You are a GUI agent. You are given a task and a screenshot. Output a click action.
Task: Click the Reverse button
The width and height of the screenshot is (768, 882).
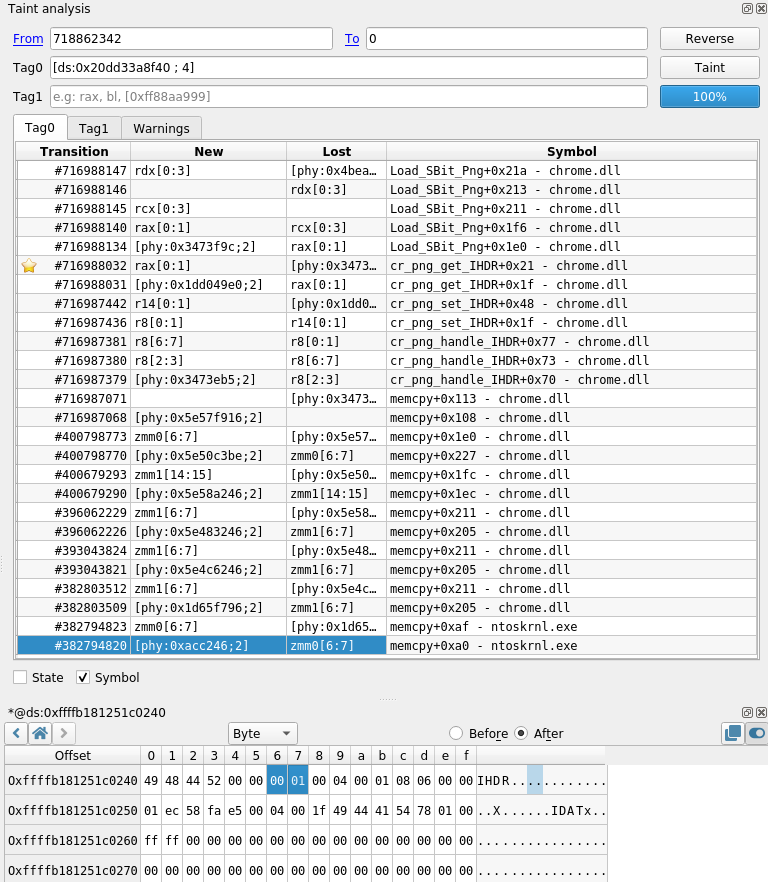[709, 38]
